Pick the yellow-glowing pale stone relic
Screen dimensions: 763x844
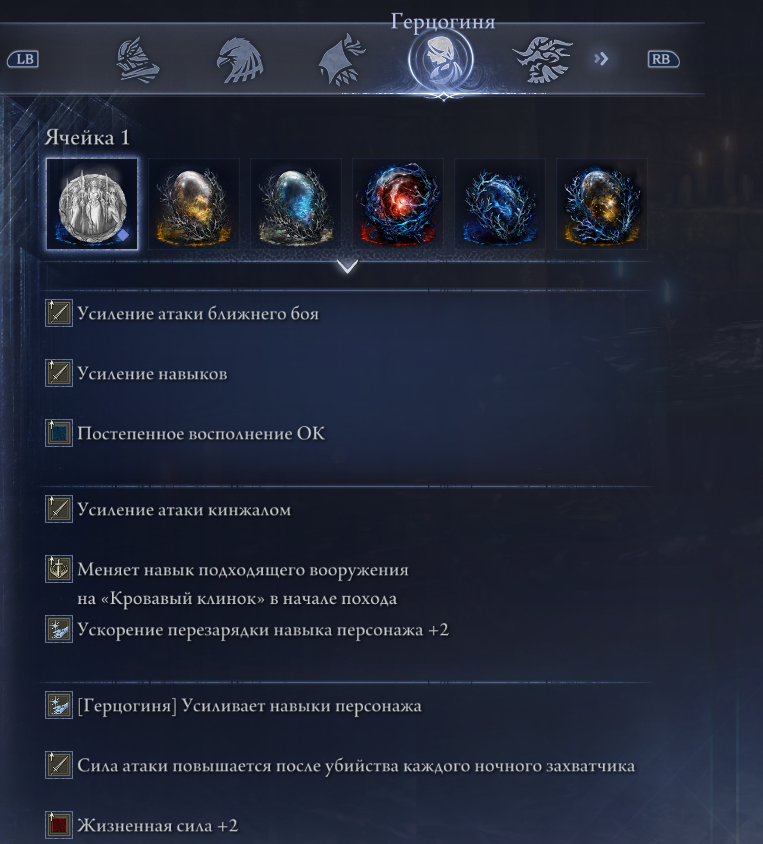coord(194,204)
